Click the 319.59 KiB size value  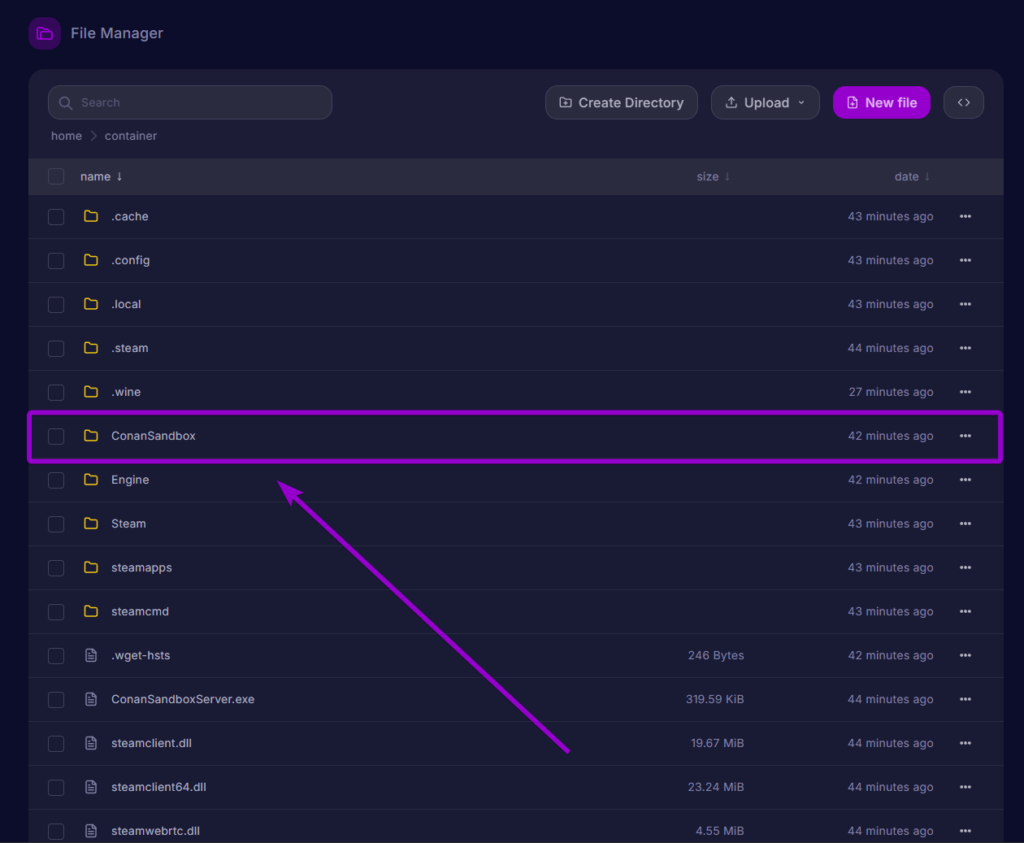(x=714, y=699)
